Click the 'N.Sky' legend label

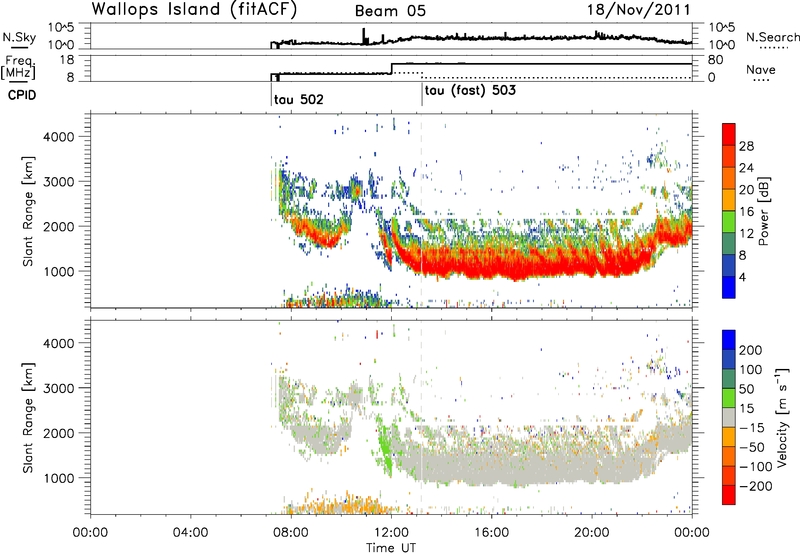[x=19, y=37]
